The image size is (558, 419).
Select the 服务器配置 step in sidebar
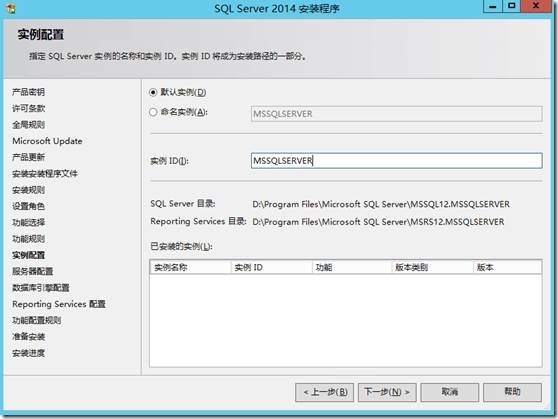[x=32, y=271]
